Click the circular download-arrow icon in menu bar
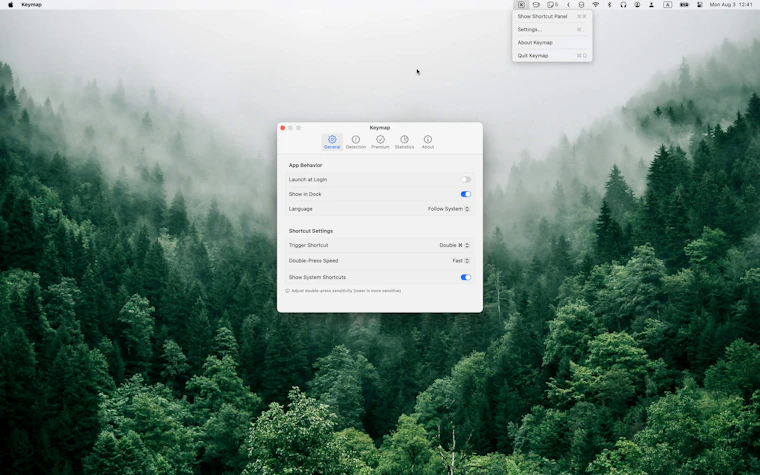 point(637,4)
